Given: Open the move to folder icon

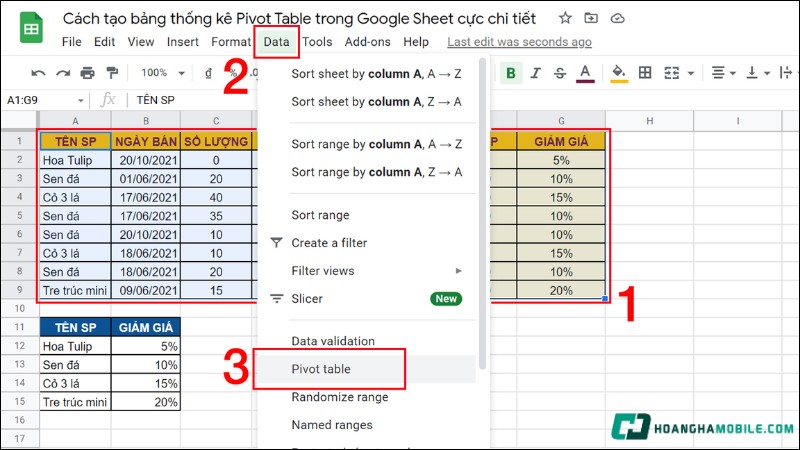Looking at the screenshot, I should pos(591,18).
